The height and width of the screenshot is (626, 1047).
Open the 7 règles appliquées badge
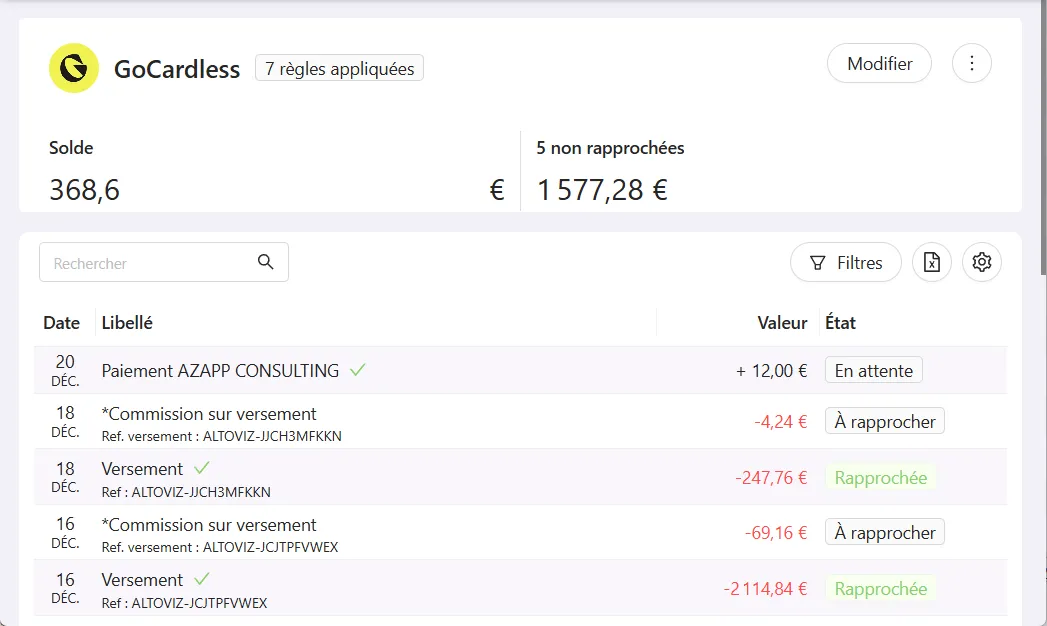coord(339,68)
